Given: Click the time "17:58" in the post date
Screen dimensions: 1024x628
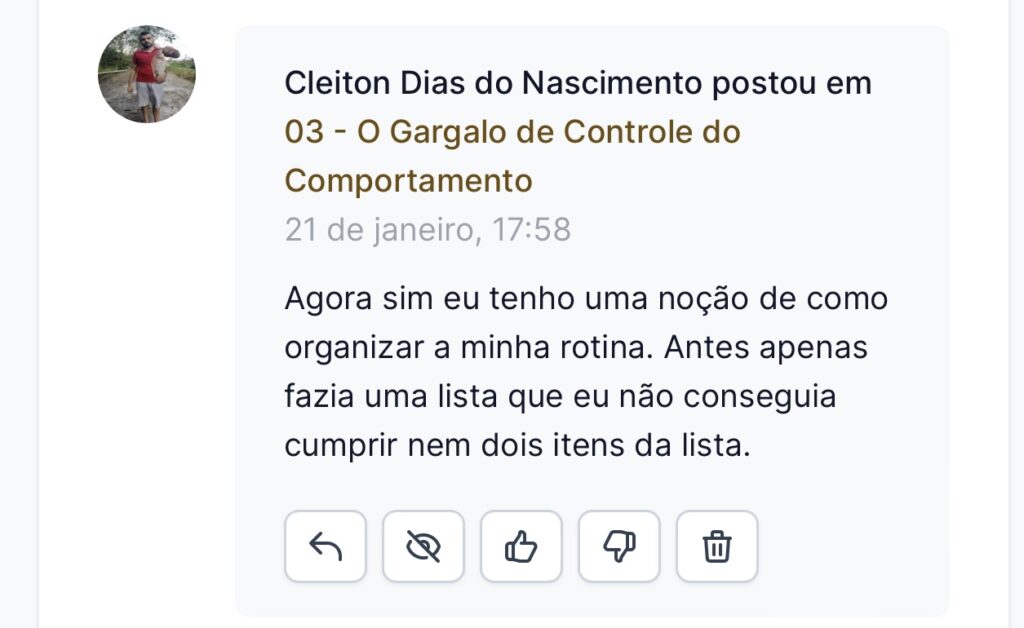Looking at the screenshot, I should pyautogui.click(x=532, y=230).
